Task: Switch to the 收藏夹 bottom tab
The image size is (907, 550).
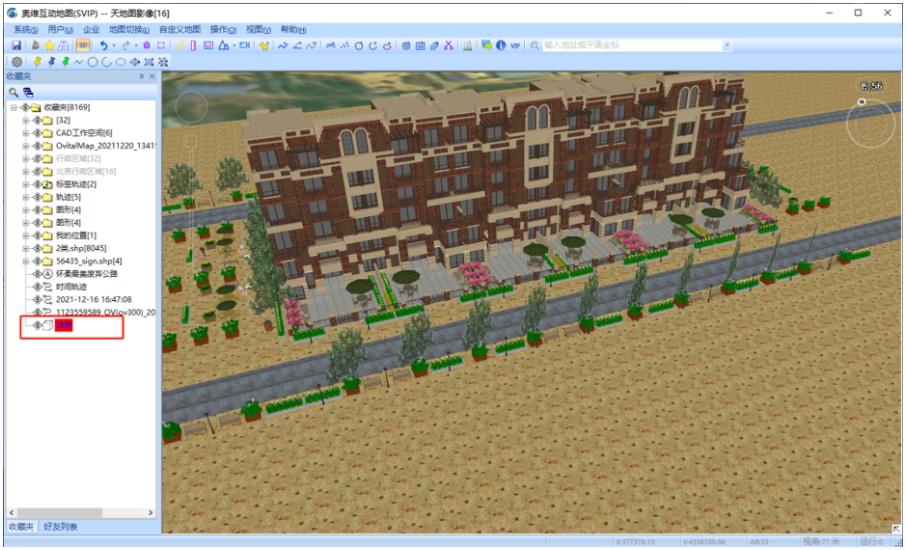Action: click(x=21, y=526)
